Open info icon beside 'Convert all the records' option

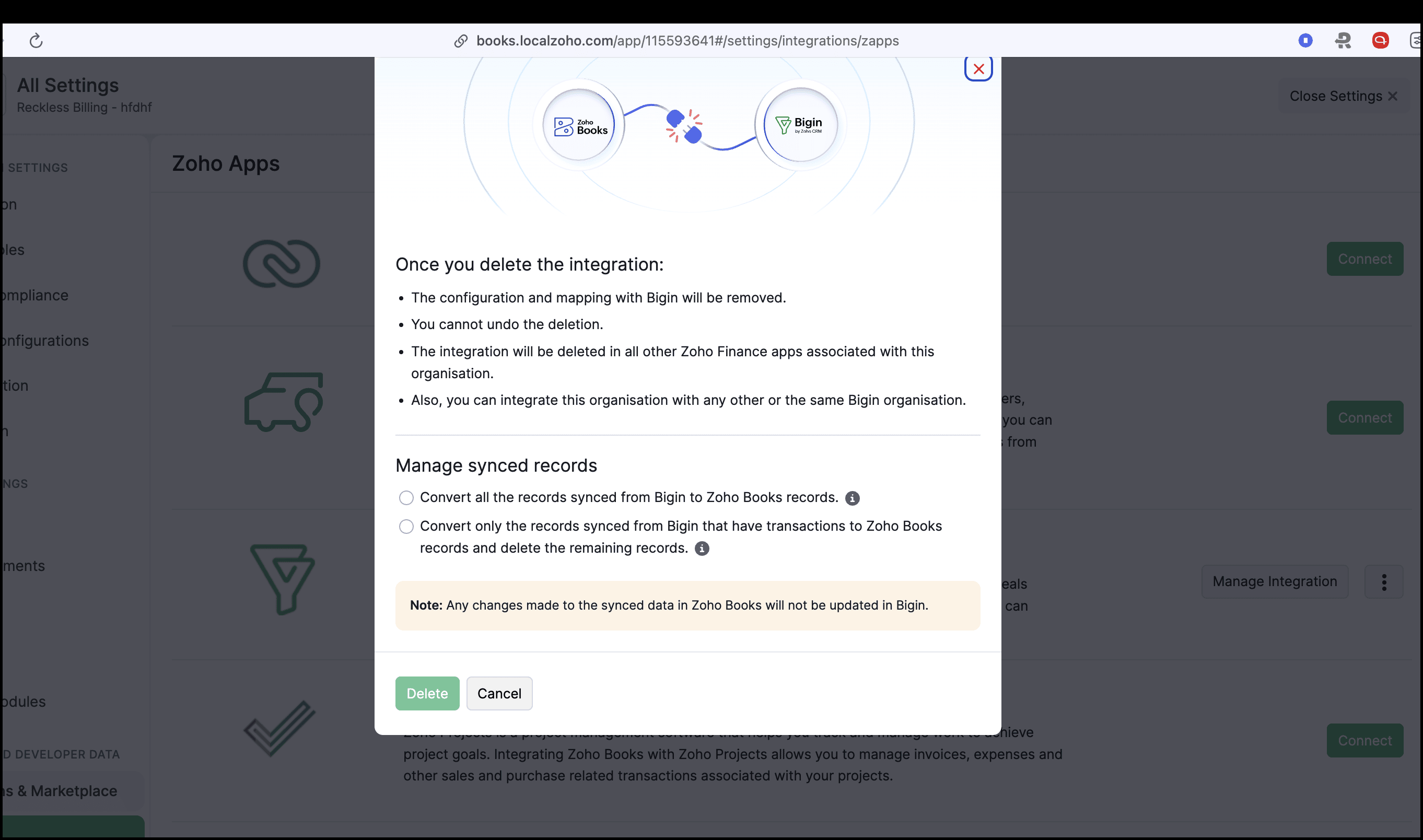(x=852, y=498)
